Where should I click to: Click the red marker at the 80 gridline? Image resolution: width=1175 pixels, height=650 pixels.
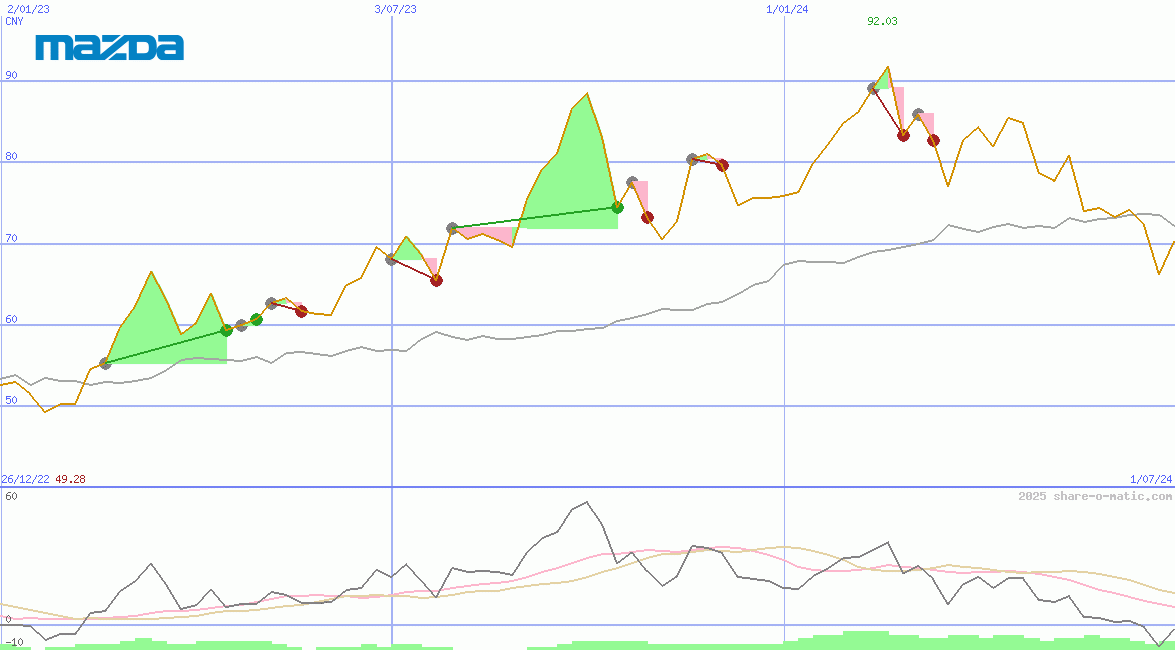tap(722, 165)
